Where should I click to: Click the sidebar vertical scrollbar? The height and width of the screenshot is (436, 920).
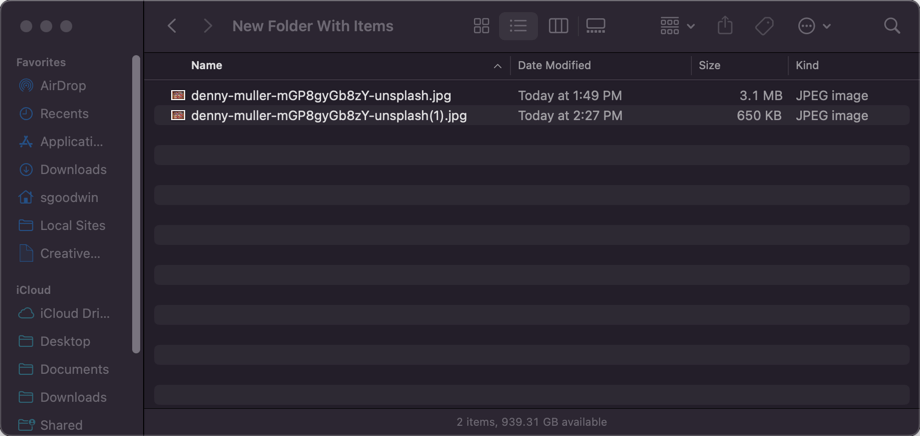[136, 200]
